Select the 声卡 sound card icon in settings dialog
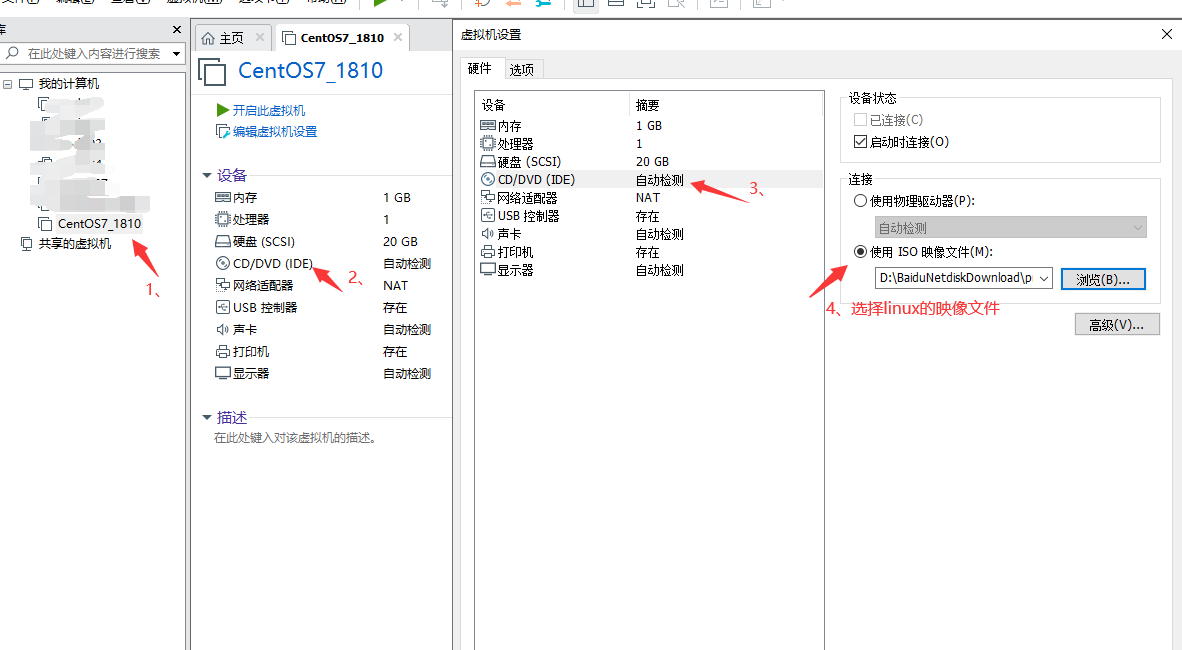Viewport: 1182px width, 650px height. (x=488, y=234)
